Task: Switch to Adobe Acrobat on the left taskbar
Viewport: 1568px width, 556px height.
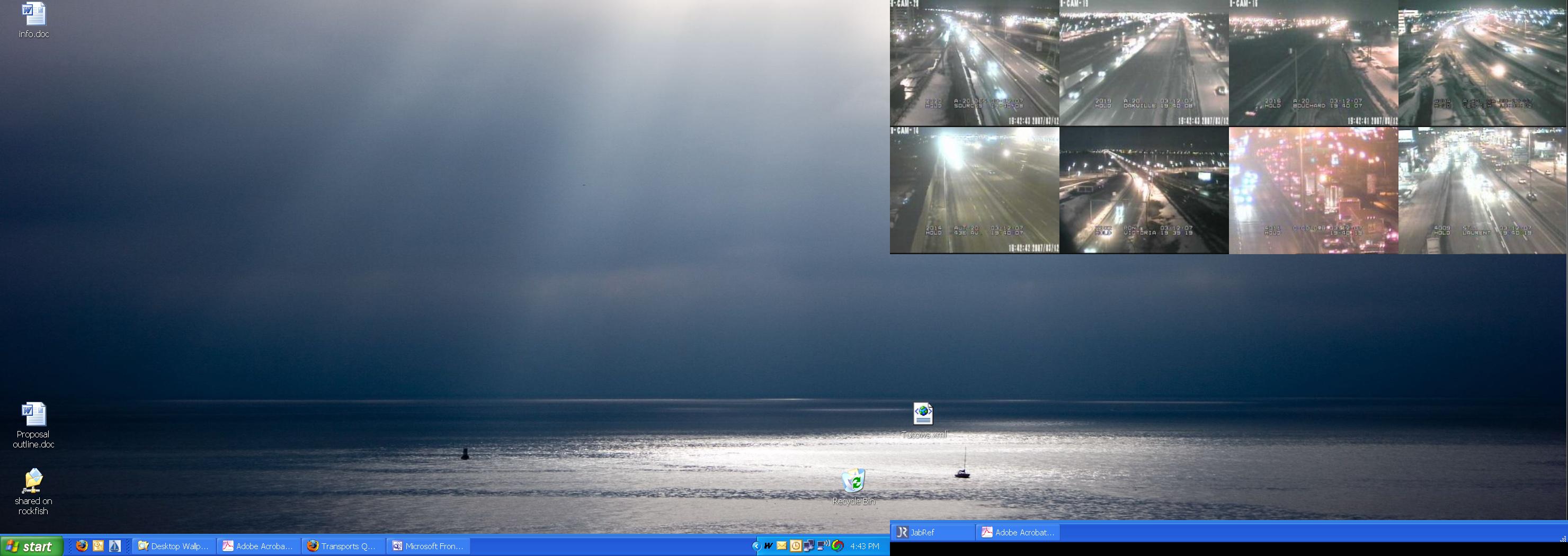Action: click(x=259, y=545)
